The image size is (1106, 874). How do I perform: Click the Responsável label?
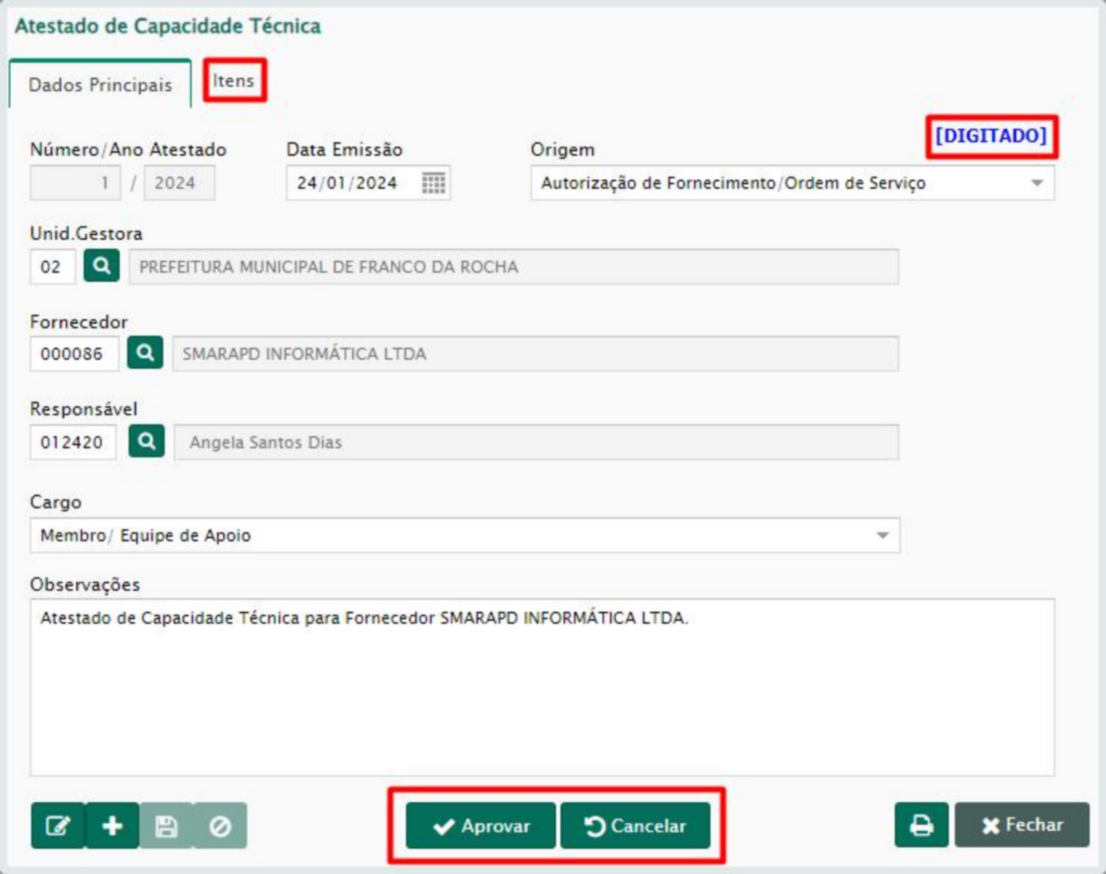point(83,409)
